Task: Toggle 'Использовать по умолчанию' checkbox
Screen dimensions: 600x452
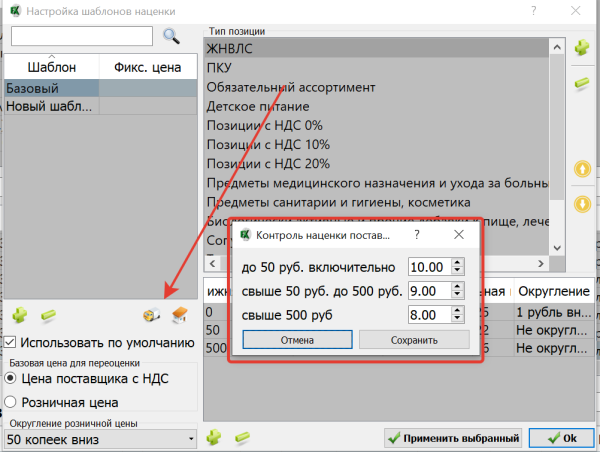Action: (x=10, y=343)
